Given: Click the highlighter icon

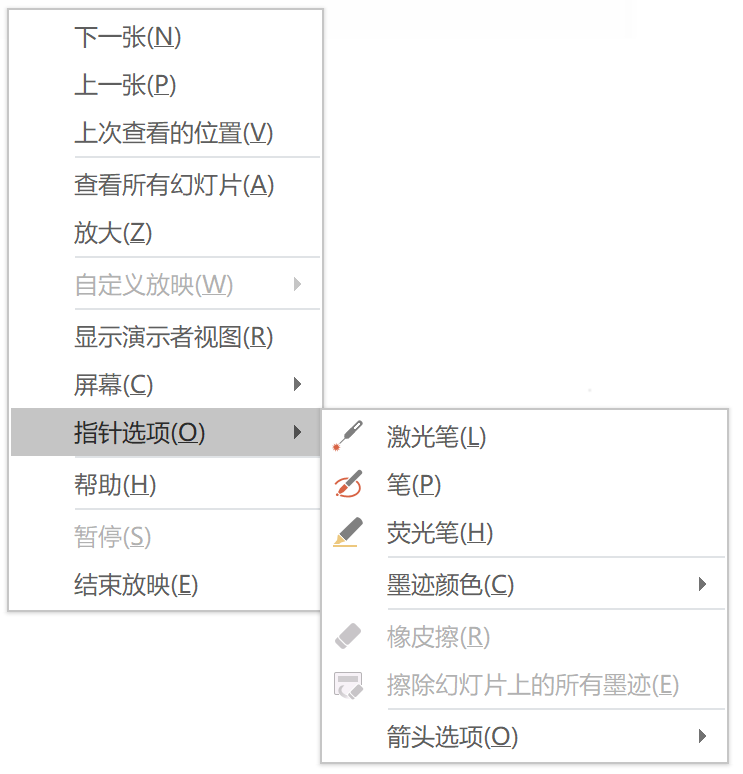Looking at the screenshot, I should [347, 533].
